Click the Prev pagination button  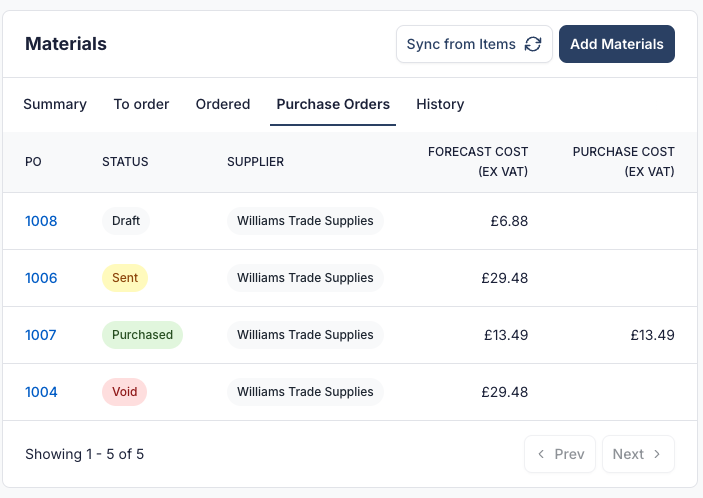click(560, 454)
